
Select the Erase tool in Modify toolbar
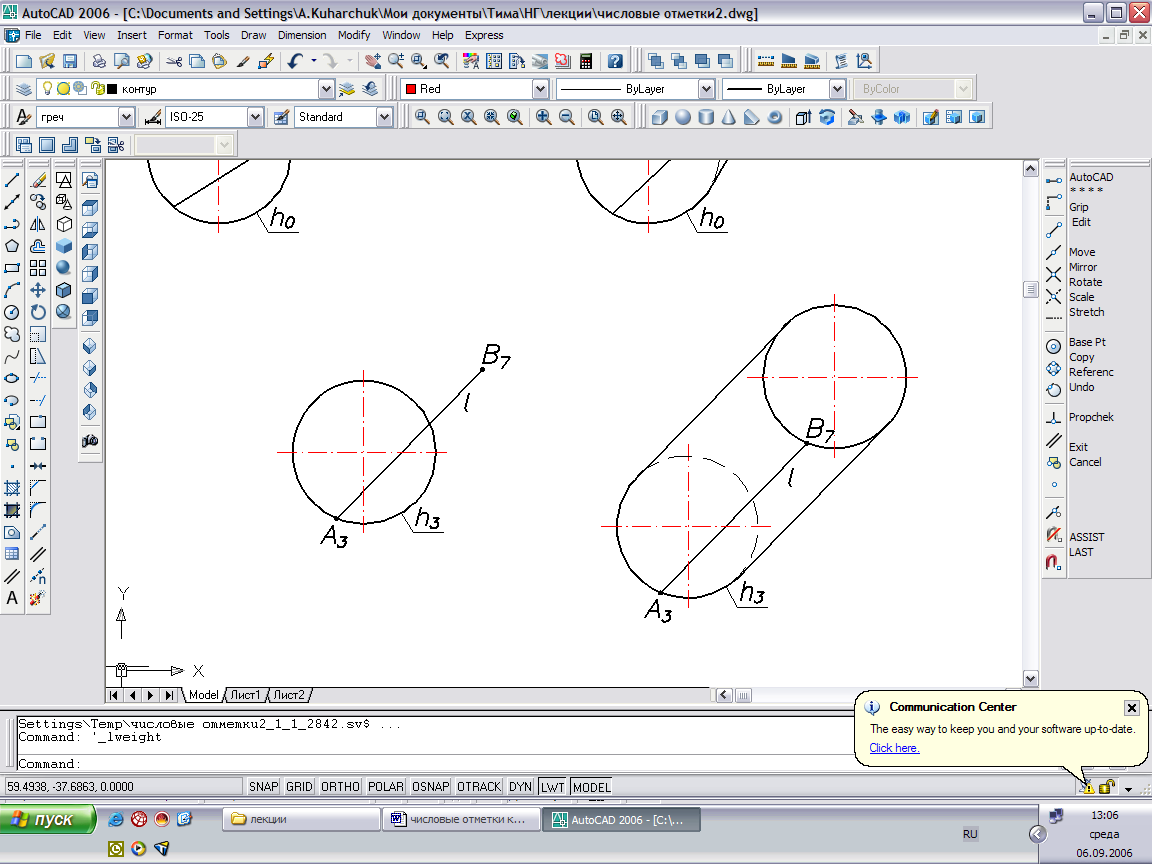[x=38, y=180]
